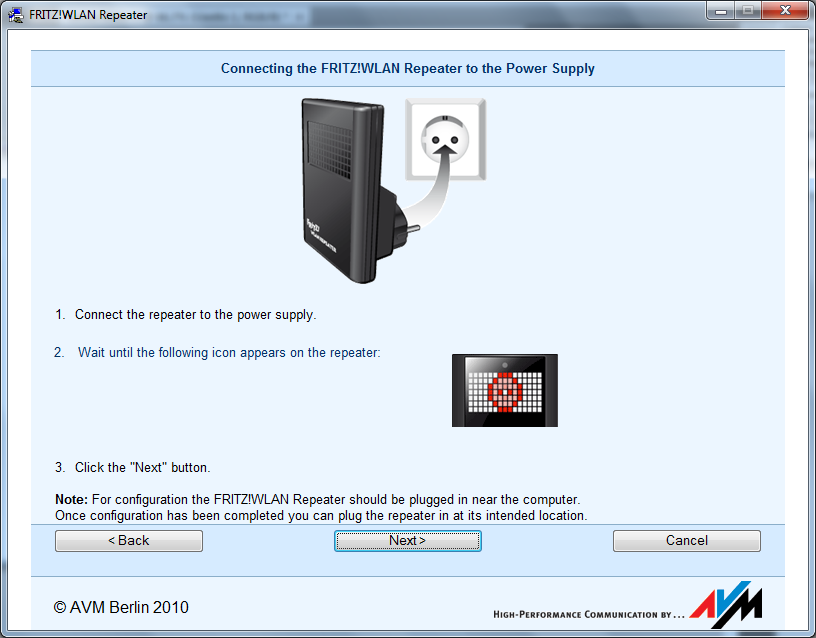Screen dimensions: 816x638
Task: Click step 3 'Click the "Next" button' text
Action: 142,467
